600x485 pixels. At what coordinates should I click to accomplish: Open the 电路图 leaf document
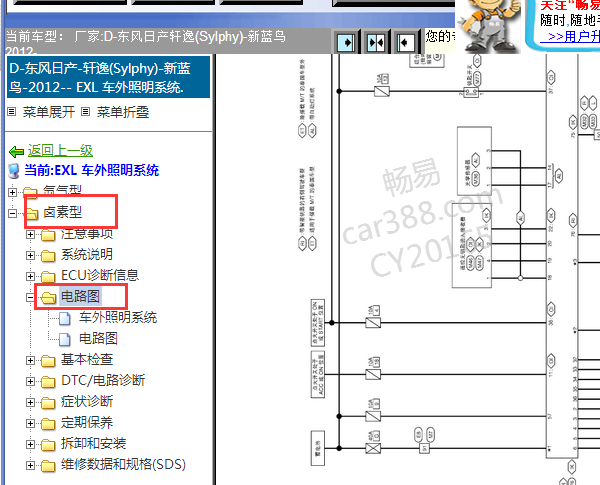(98, 338)
